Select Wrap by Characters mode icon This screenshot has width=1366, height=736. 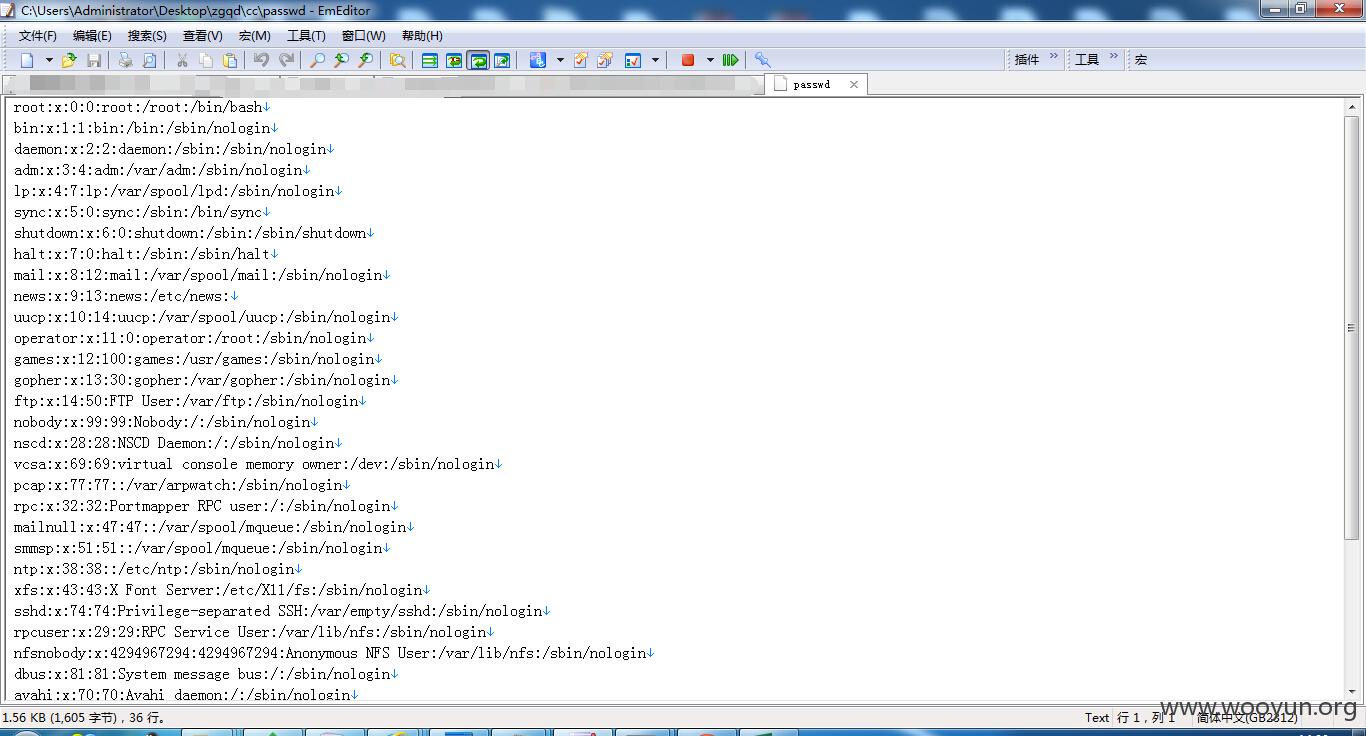454,60
